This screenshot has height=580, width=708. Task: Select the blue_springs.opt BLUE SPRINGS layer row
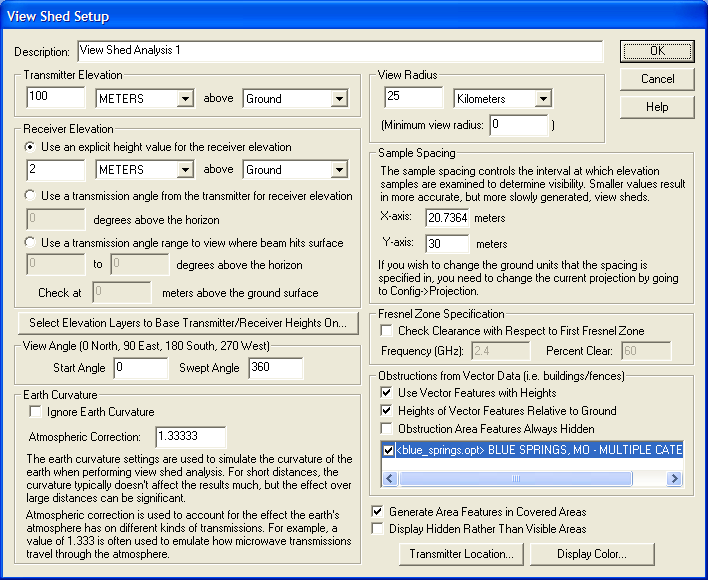tap(532, 450)
